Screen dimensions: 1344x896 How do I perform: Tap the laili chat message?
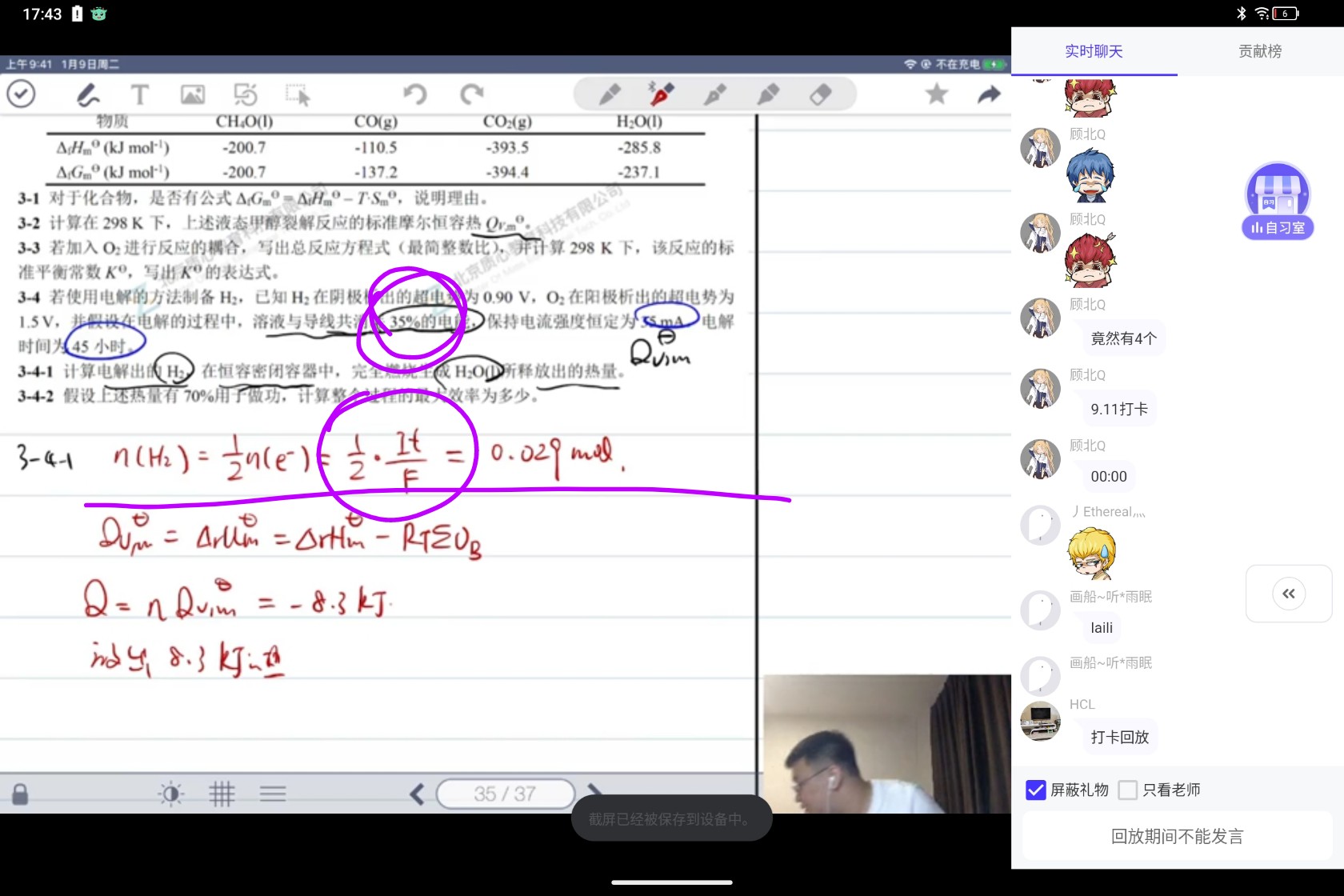(x=1102, y=628)
